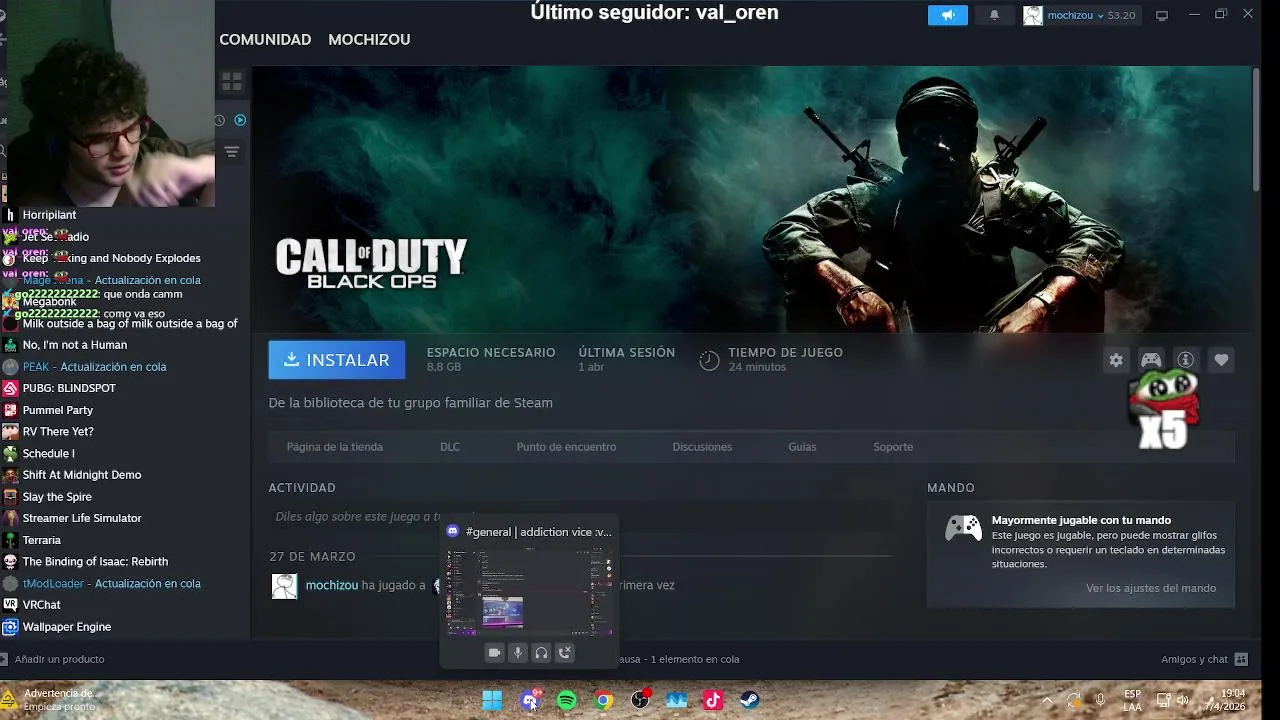This screenshot has width=1280, height=720.
Task: Open mochizou profile link in activity
Action: (332, 585)
